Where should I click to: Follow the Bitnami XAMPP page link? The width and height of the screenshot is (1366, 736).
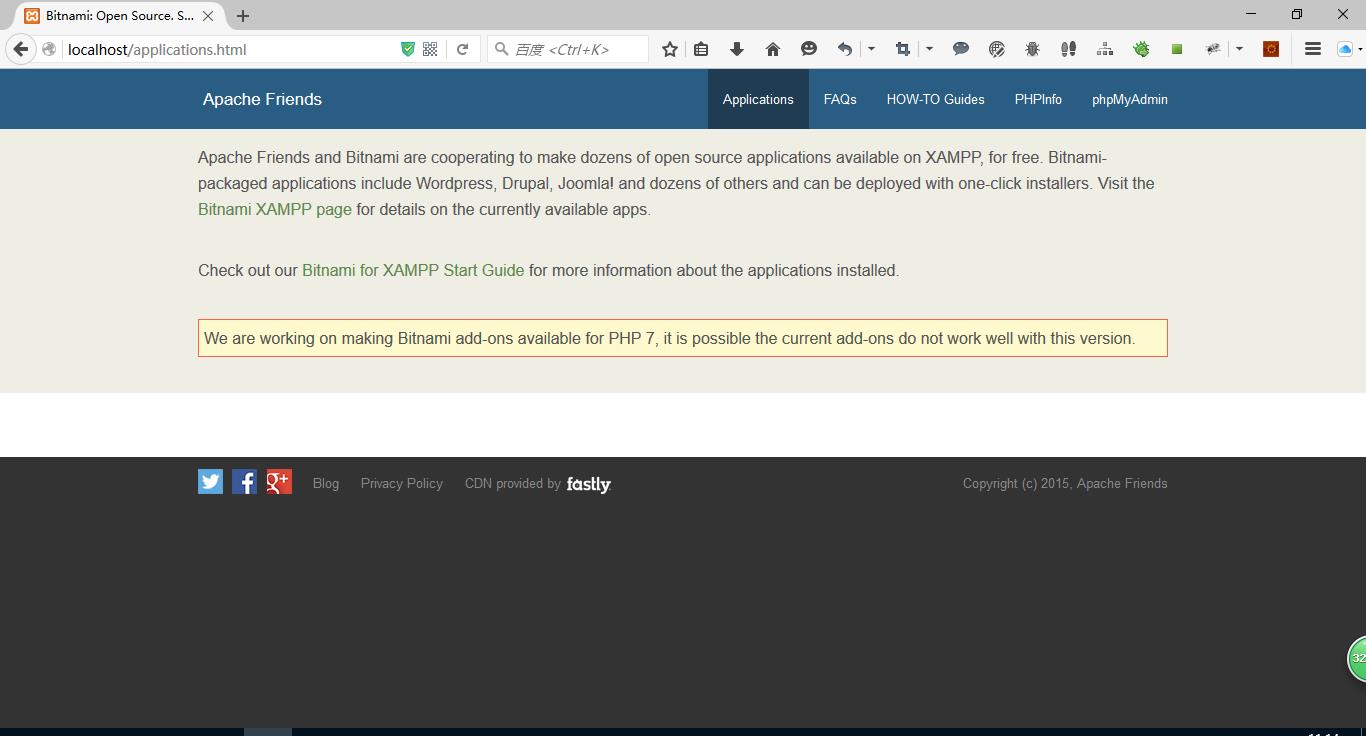275,209
